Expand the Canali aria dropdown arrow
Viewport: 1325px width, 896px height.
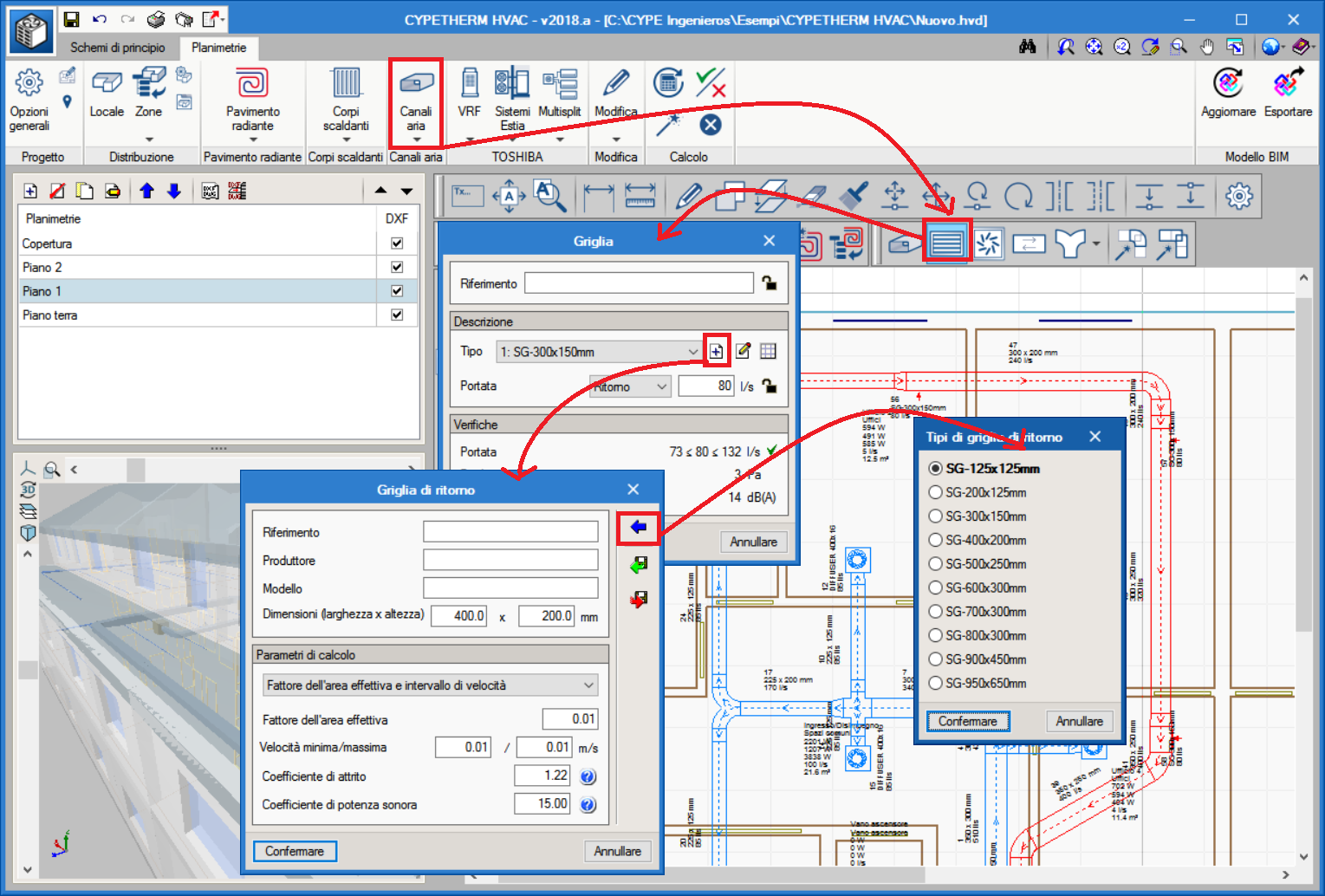416,139
